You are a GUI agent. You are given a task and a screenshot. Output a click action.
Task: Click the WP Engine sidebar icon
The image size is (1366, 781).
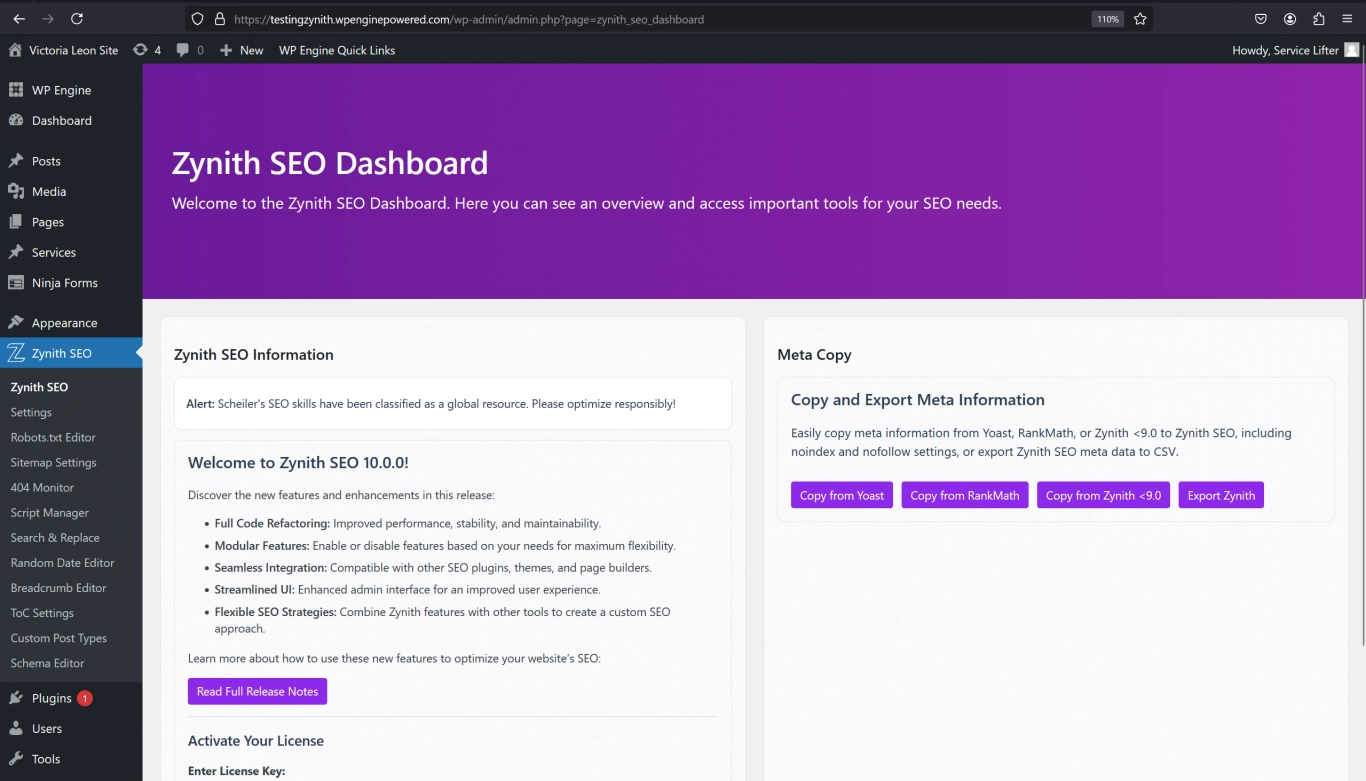(15, 90)
